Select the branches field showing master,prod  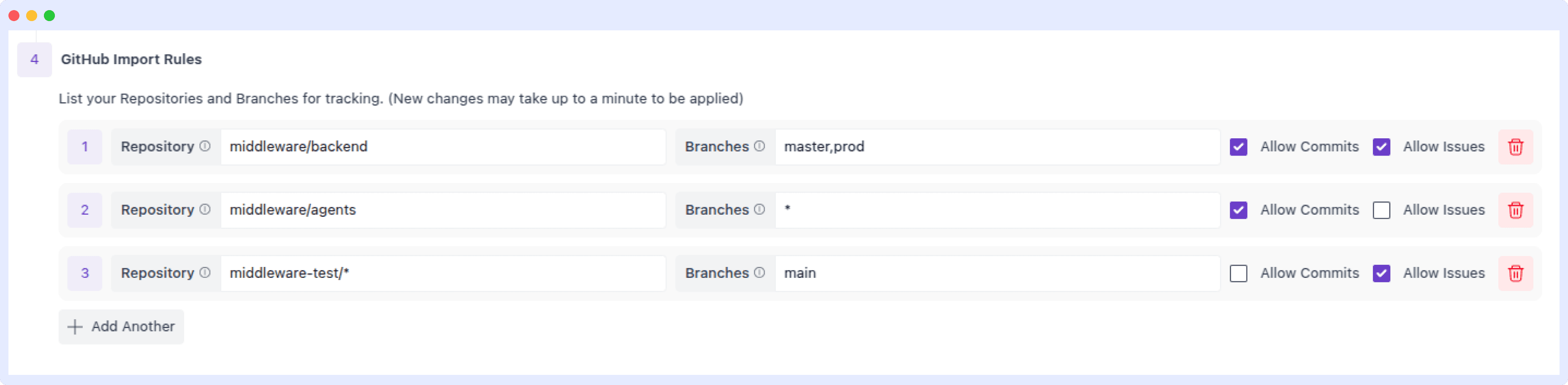[998, 147]
